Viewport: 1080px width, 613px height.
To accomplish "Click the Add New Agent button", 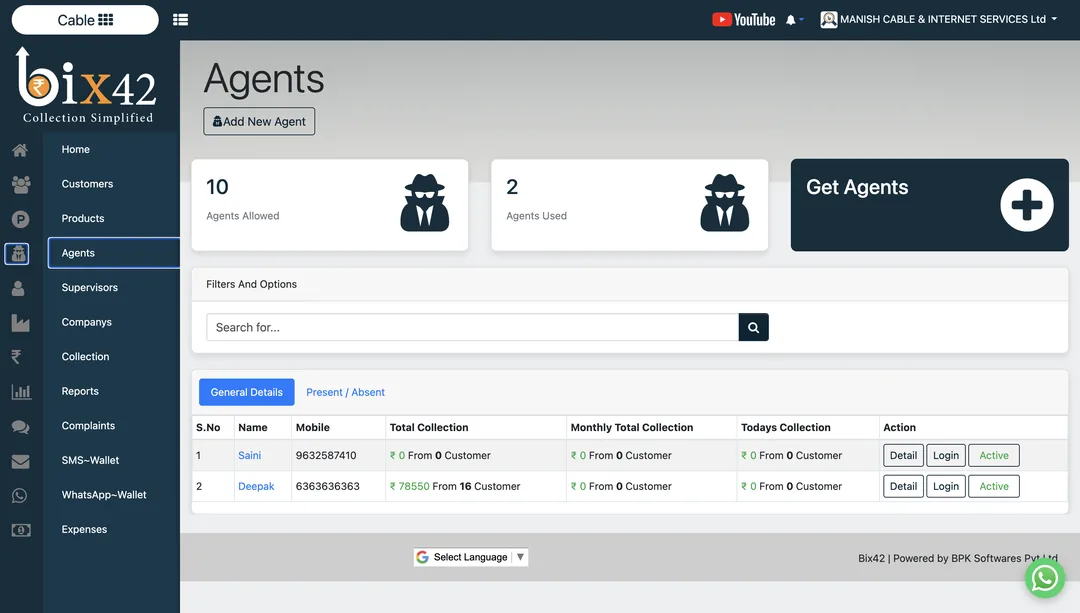I will pyautogui.click(x=259, y=121).
